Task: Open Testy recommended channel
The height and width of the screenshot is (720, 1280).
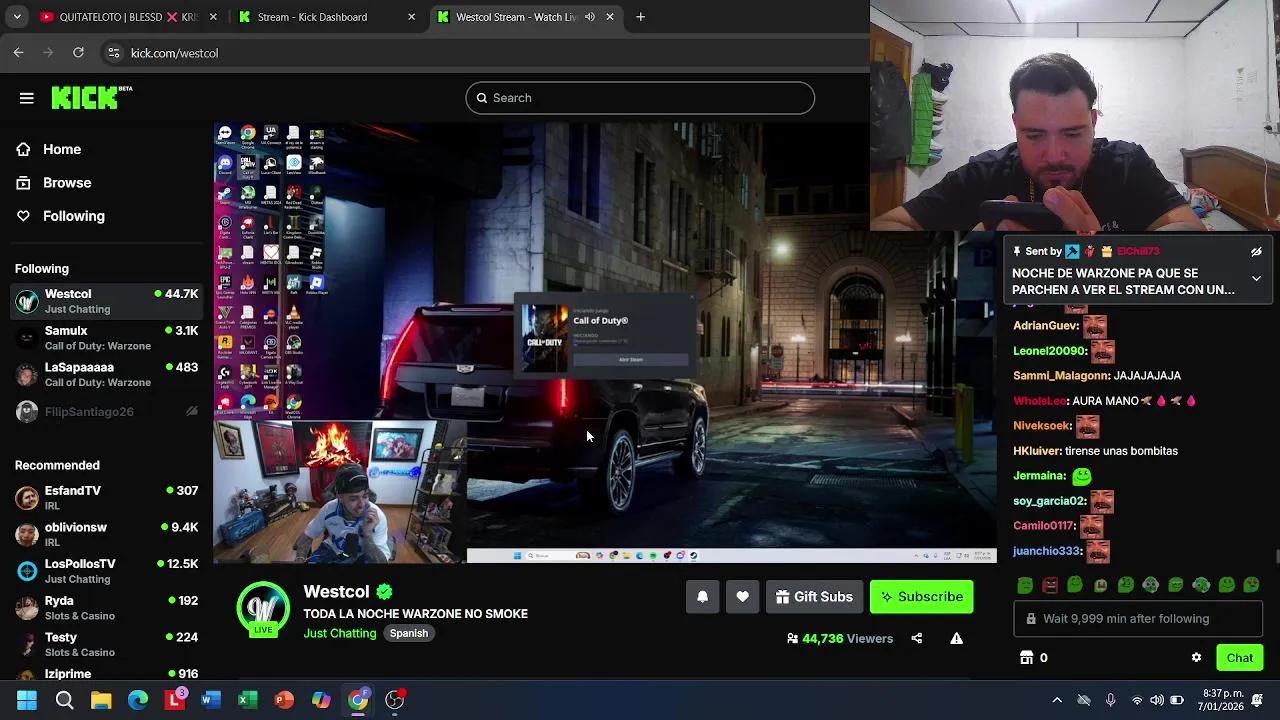Action: click(x=106, y=644)
